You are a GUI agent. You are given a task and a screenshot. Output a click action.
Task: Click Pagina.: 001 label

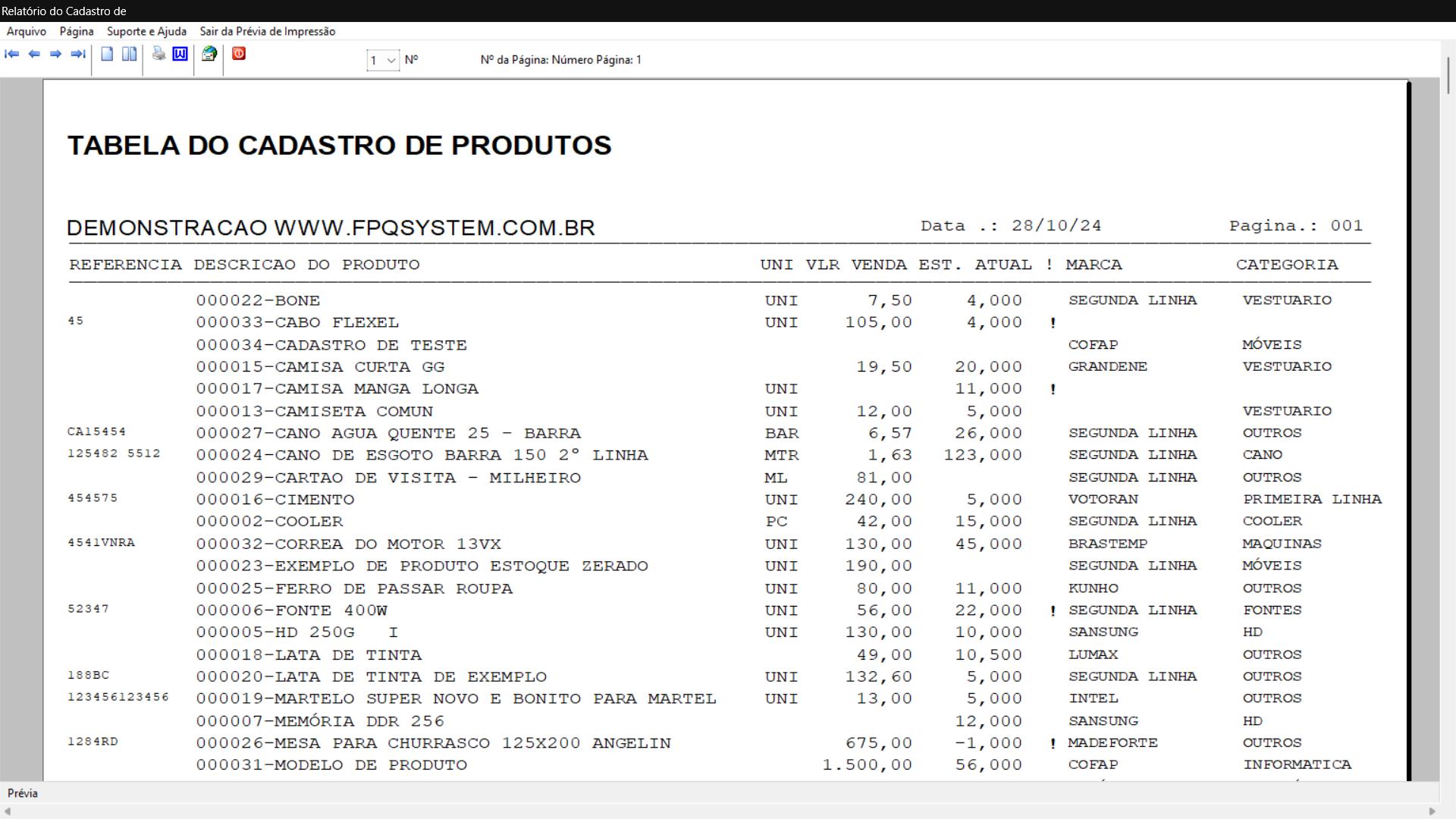coord(1296,226)
